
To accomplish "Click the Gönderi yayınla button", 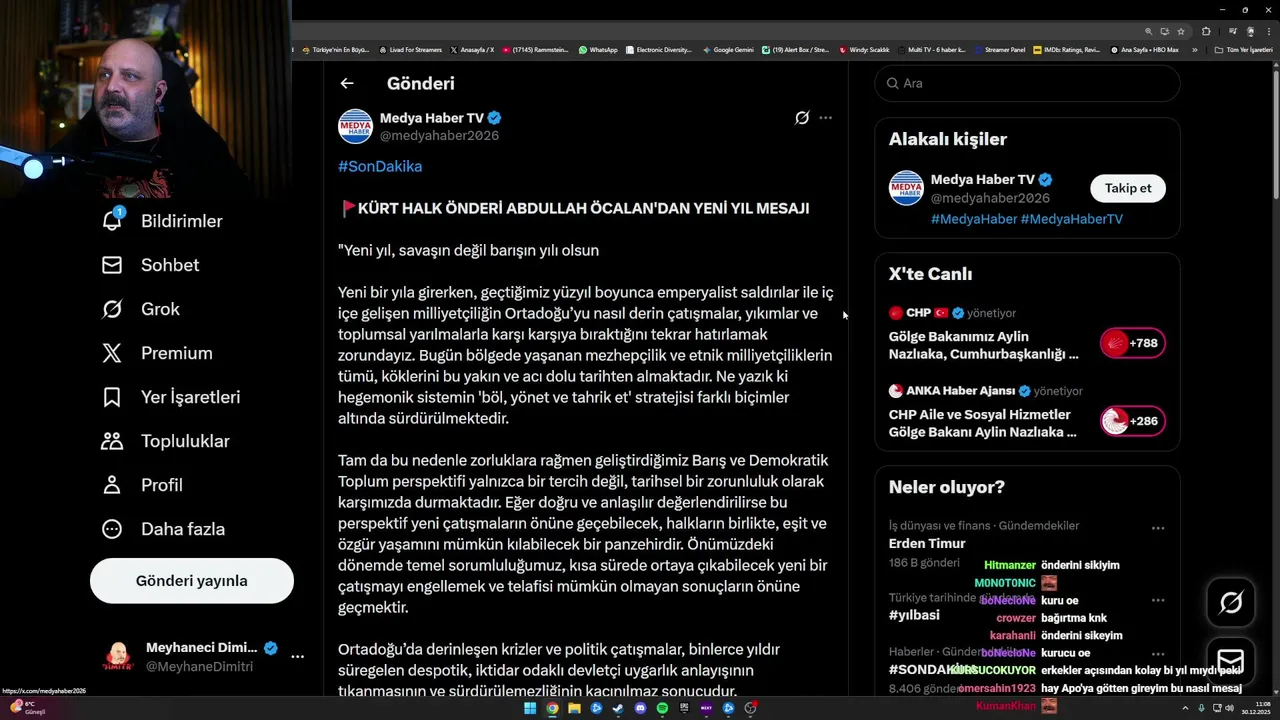I will click(x=192, y=581).
